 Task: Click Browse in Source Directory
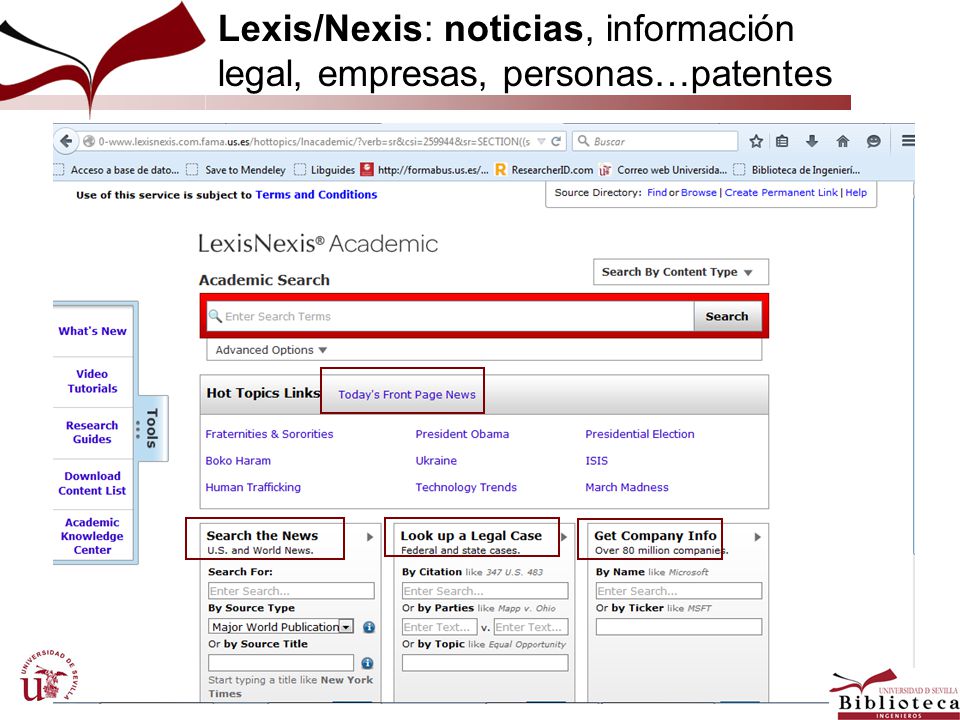[699, 192]
